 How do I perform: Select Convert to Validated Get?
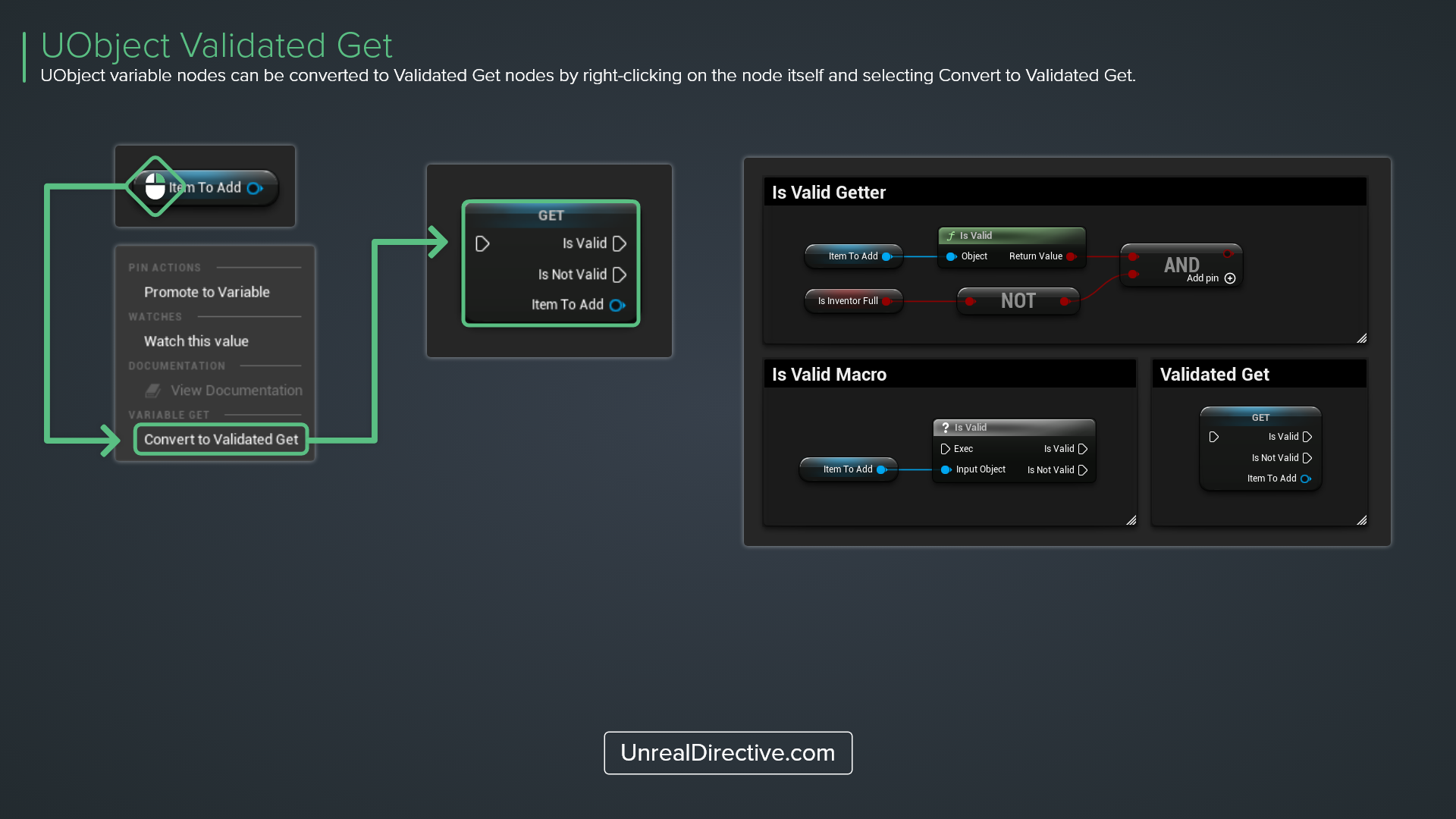221,439
